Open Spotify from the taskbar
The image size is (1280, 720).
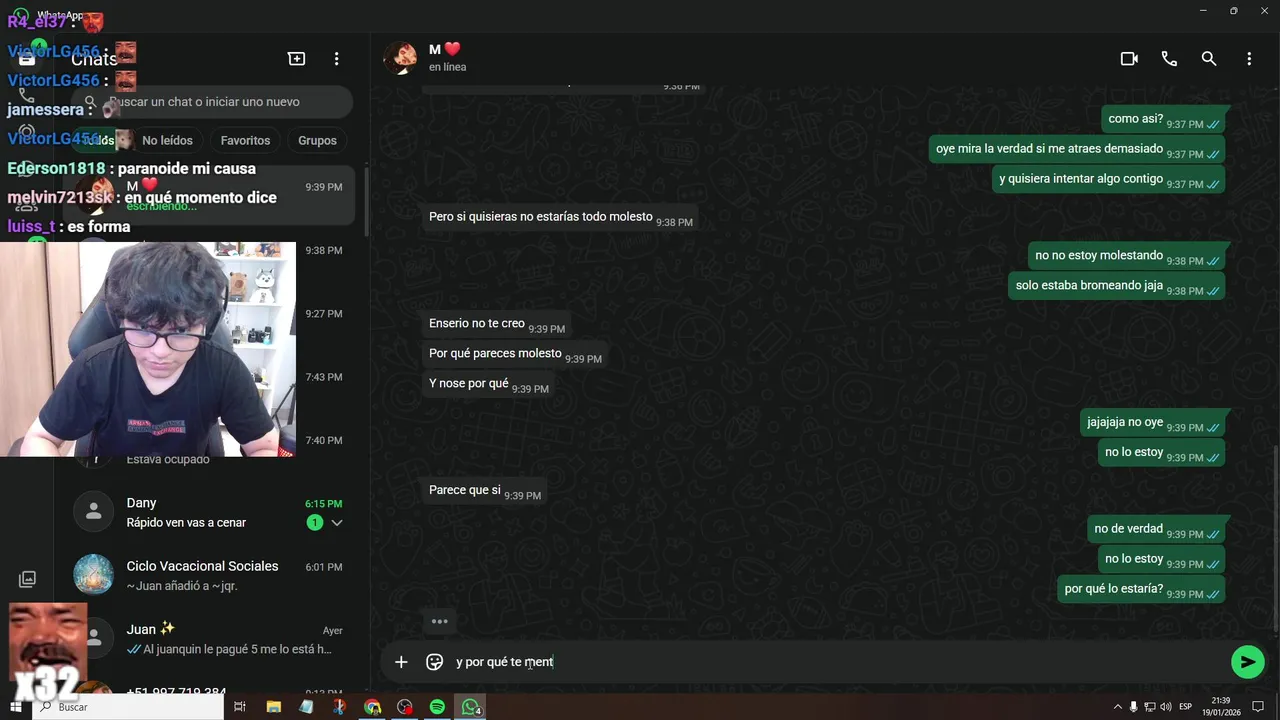click(437, 707)
